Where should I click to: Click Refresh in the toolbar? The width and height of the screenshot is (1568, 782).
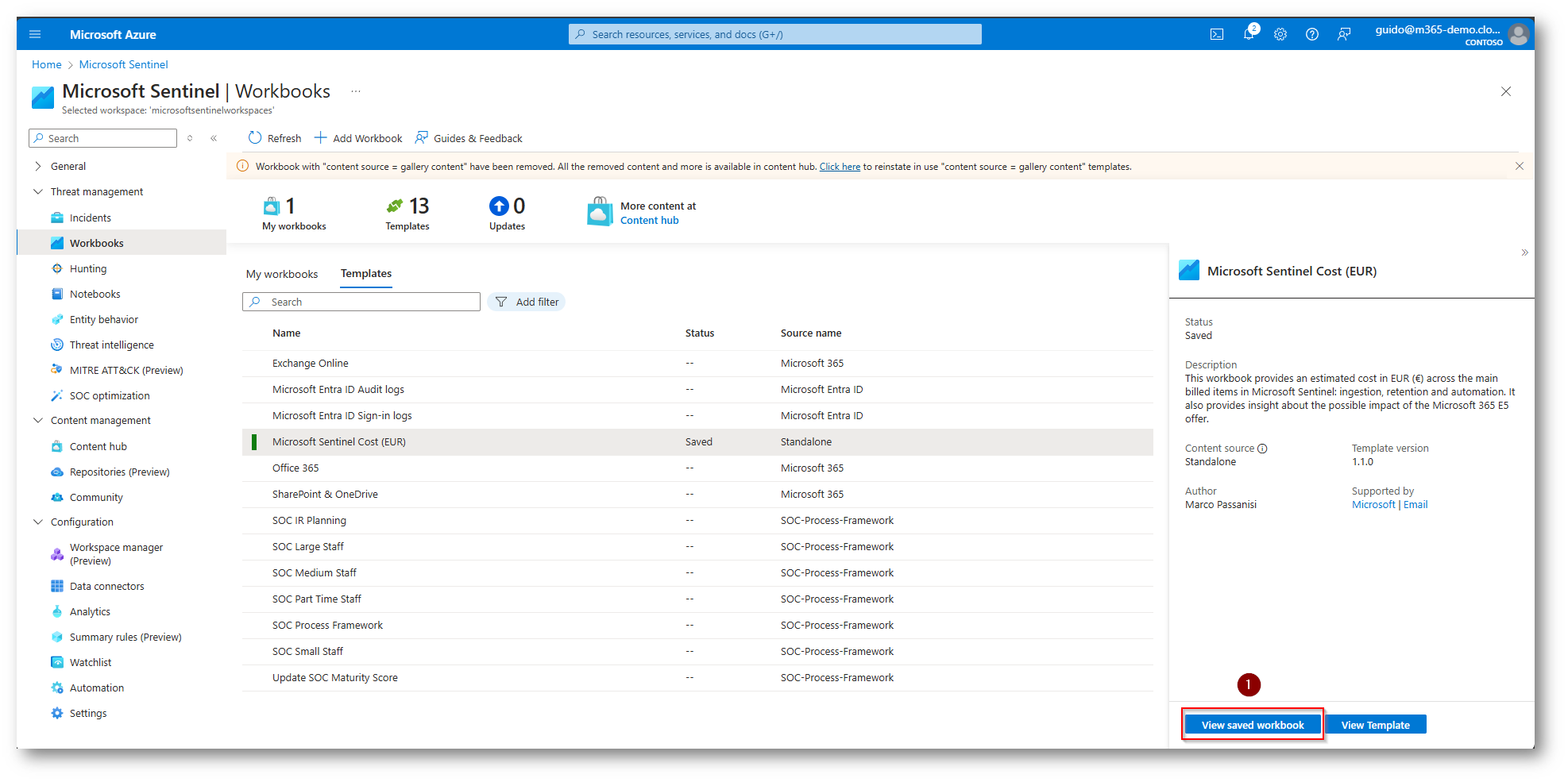point(275,138)
